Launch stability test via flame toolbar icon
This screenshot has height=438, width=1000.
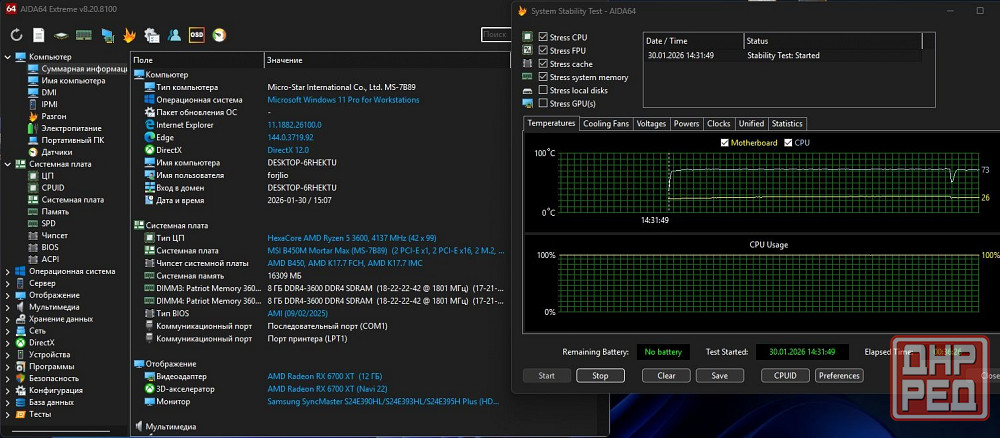click(x=130, y=35)
